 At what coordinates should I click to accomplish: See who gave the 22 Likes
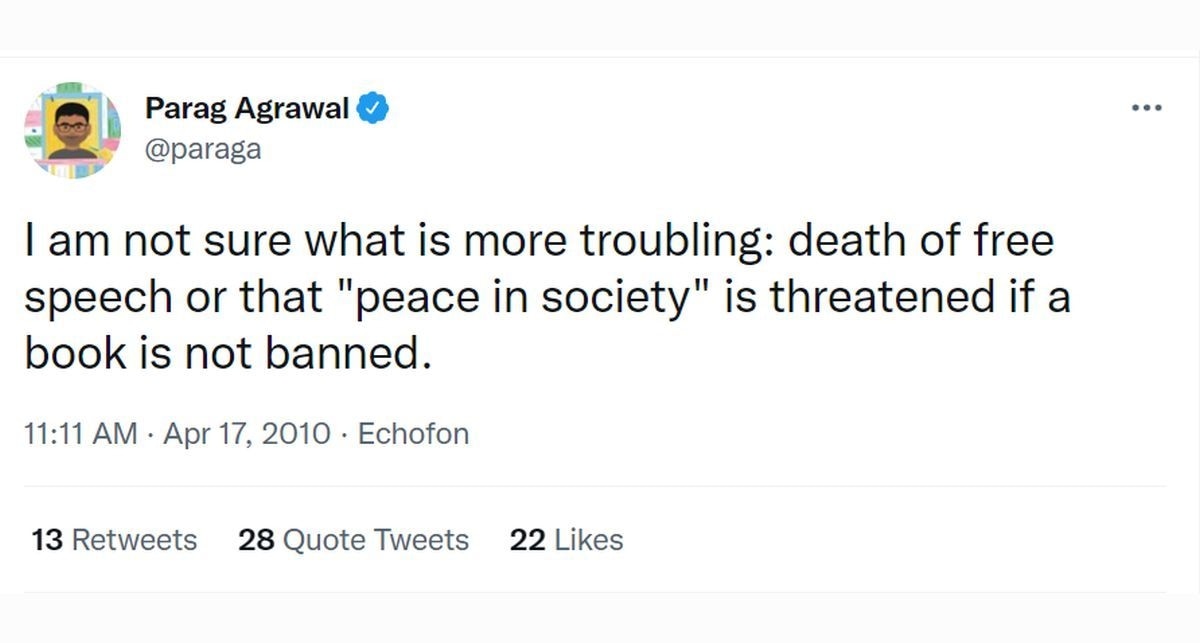pyautogui.click(x=566, y=540)
